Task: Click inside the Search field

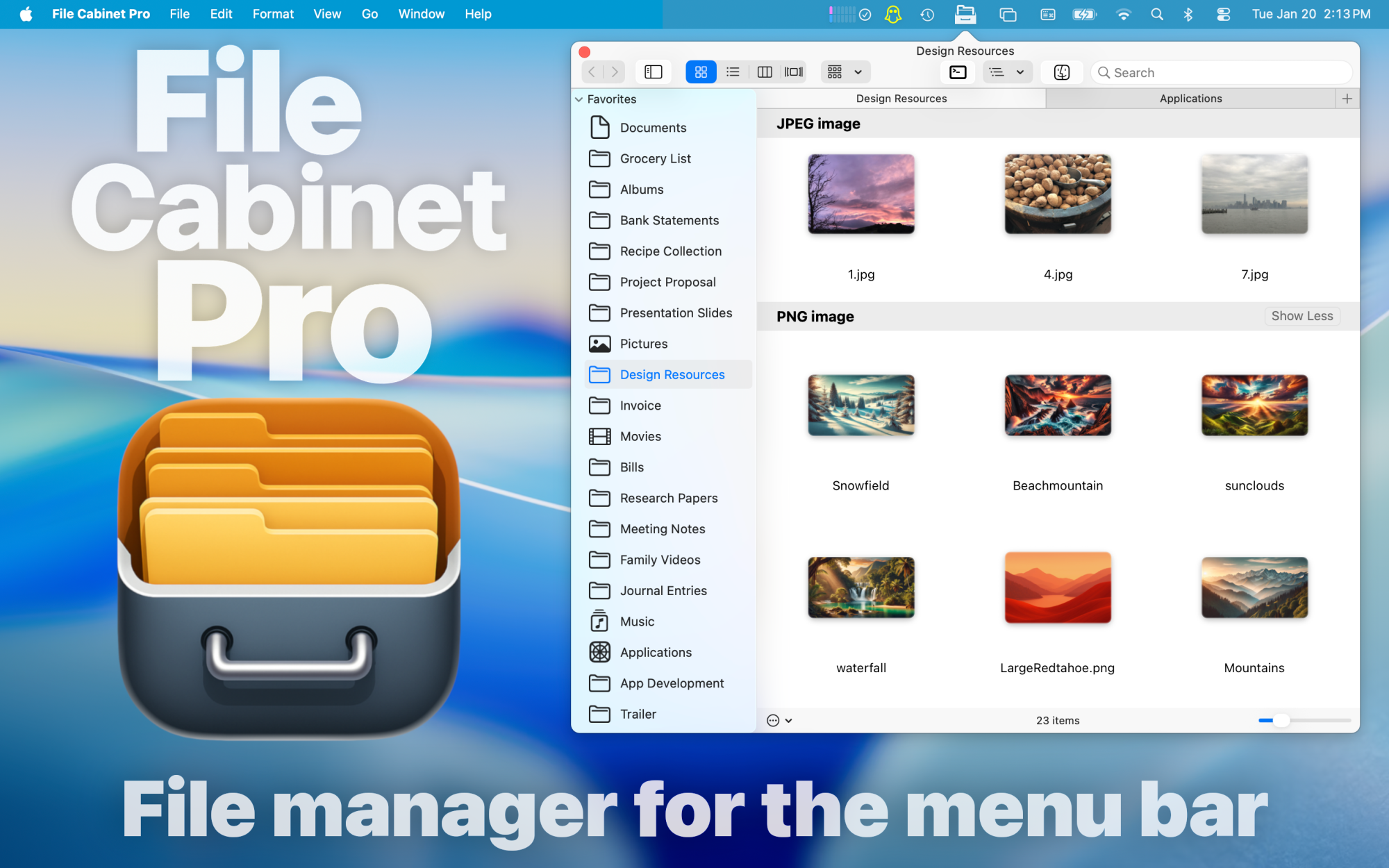Action: pos(1219,72)
